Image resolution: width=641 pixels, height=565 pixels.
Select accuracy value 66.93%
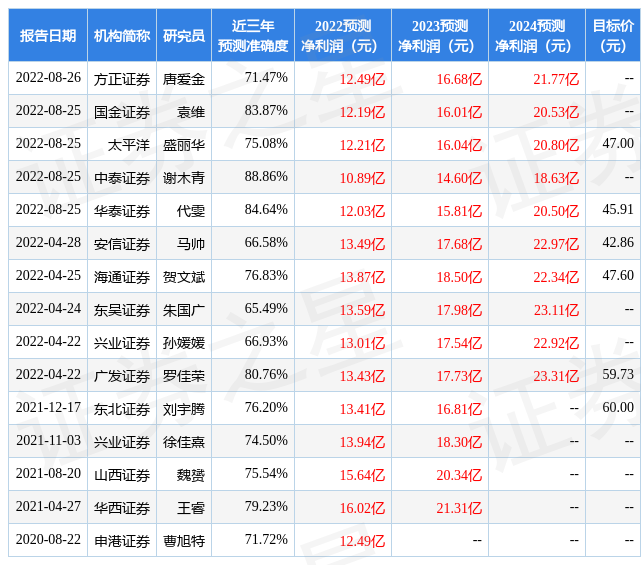[x=266, y=342]
